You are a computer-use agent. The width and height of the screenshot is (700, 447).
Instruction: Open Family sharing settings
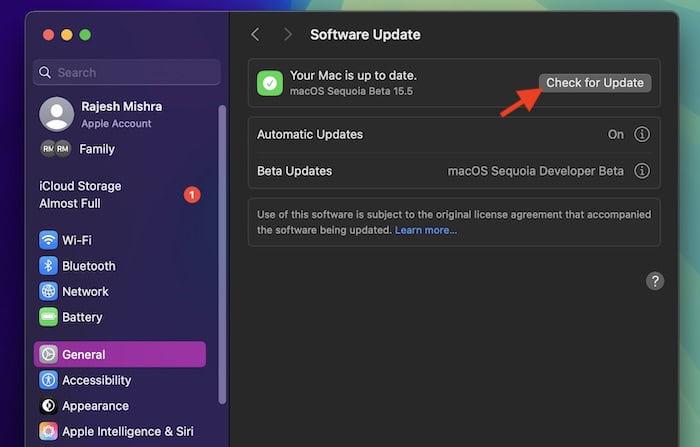[97, 149]
